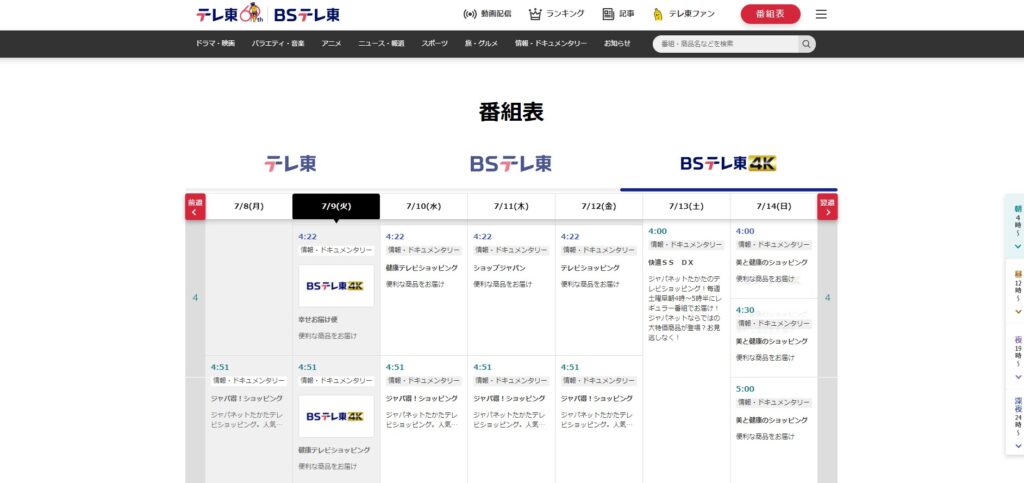
Task: Click the ランキング crown icon
Action: coord(536,14)
